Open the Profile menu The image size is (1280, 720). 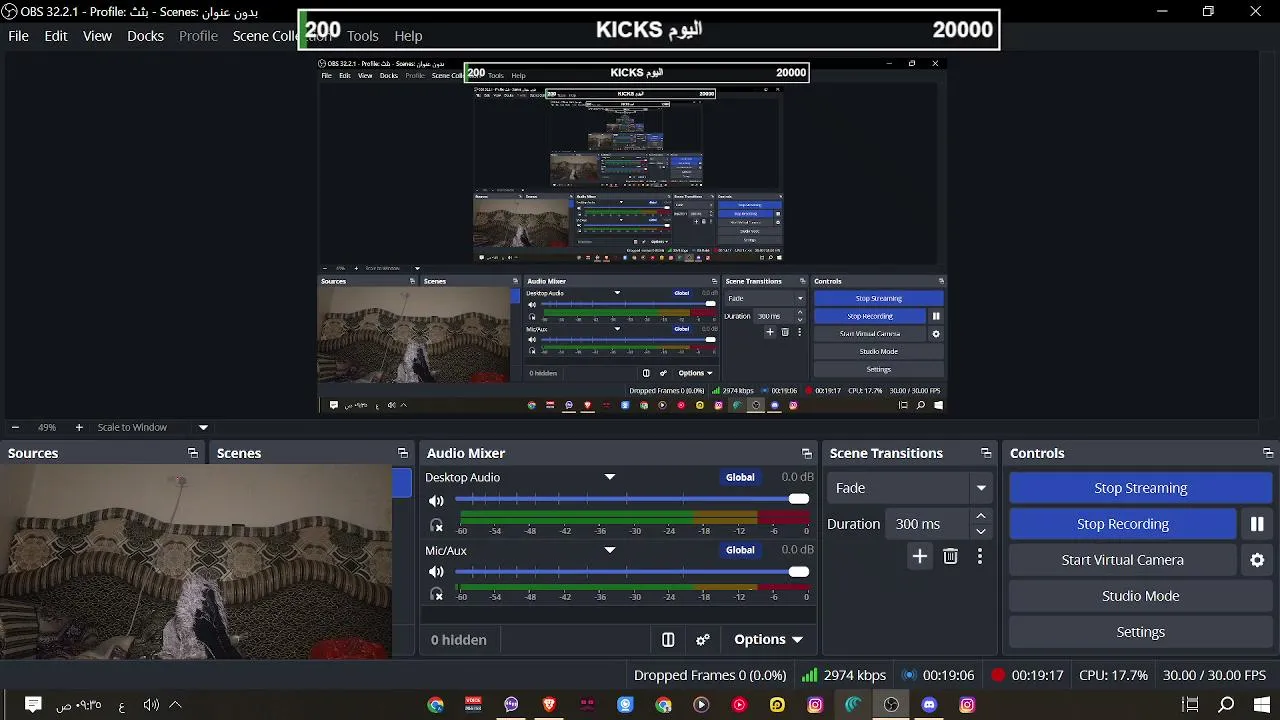(x=198, y=35)
